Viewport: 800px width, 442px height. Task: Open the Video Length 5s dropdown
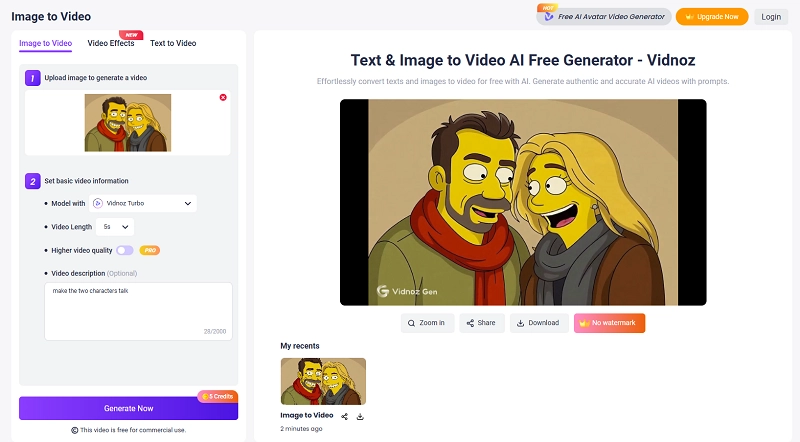[x=115, y=227]
